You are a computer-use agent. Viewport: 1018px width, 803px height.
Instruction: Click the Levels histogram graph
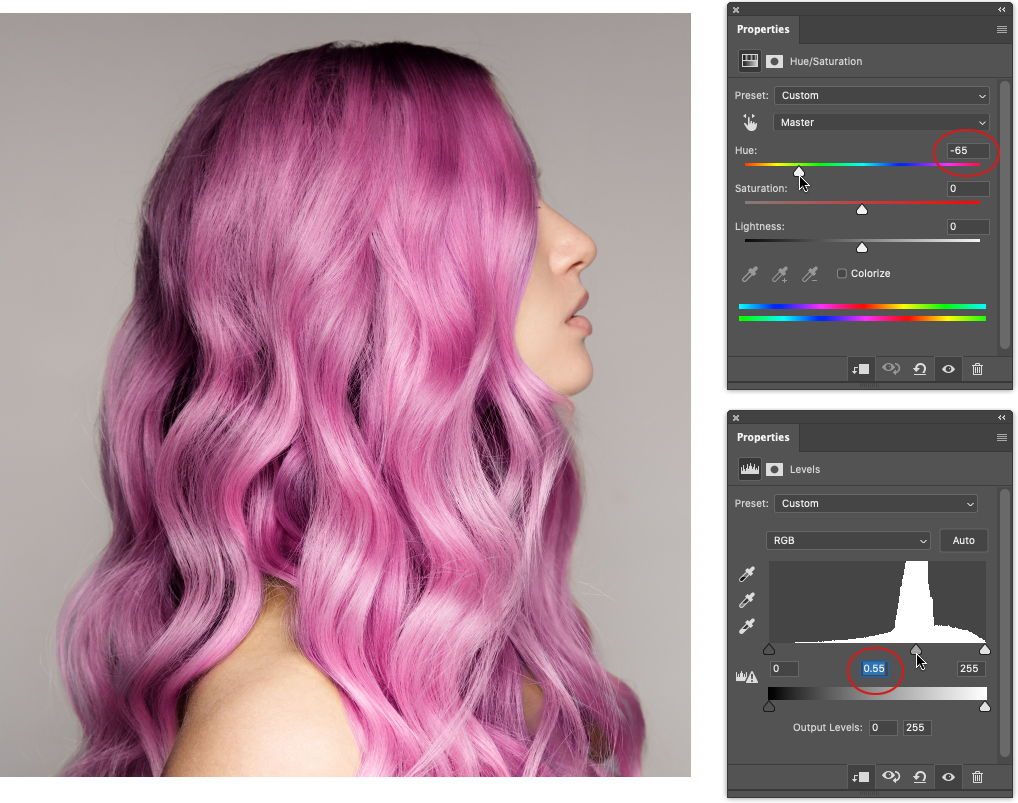pyautogui.click(x=877, y=602)
